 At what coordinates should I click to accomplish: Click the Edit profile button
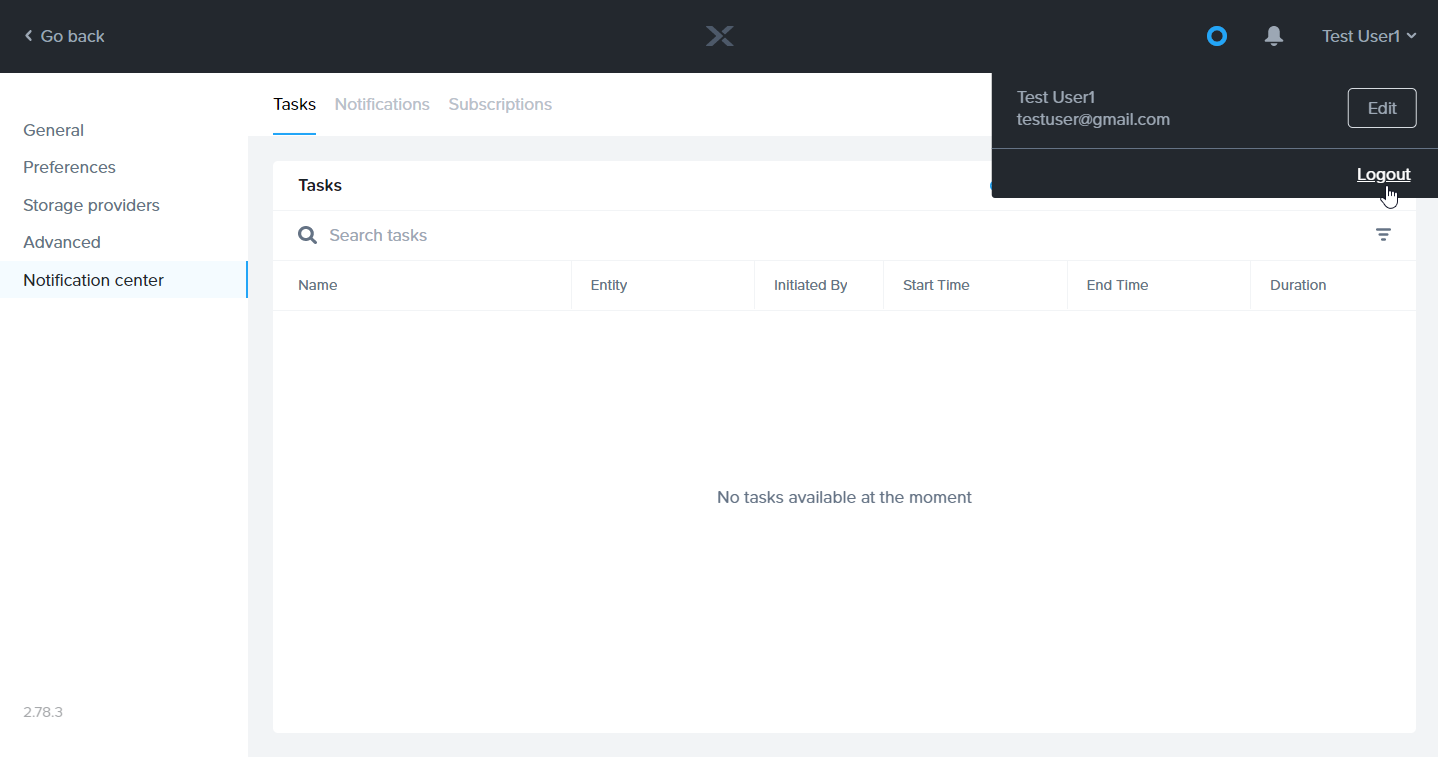pyautogui.click(x=1381, y=108)
